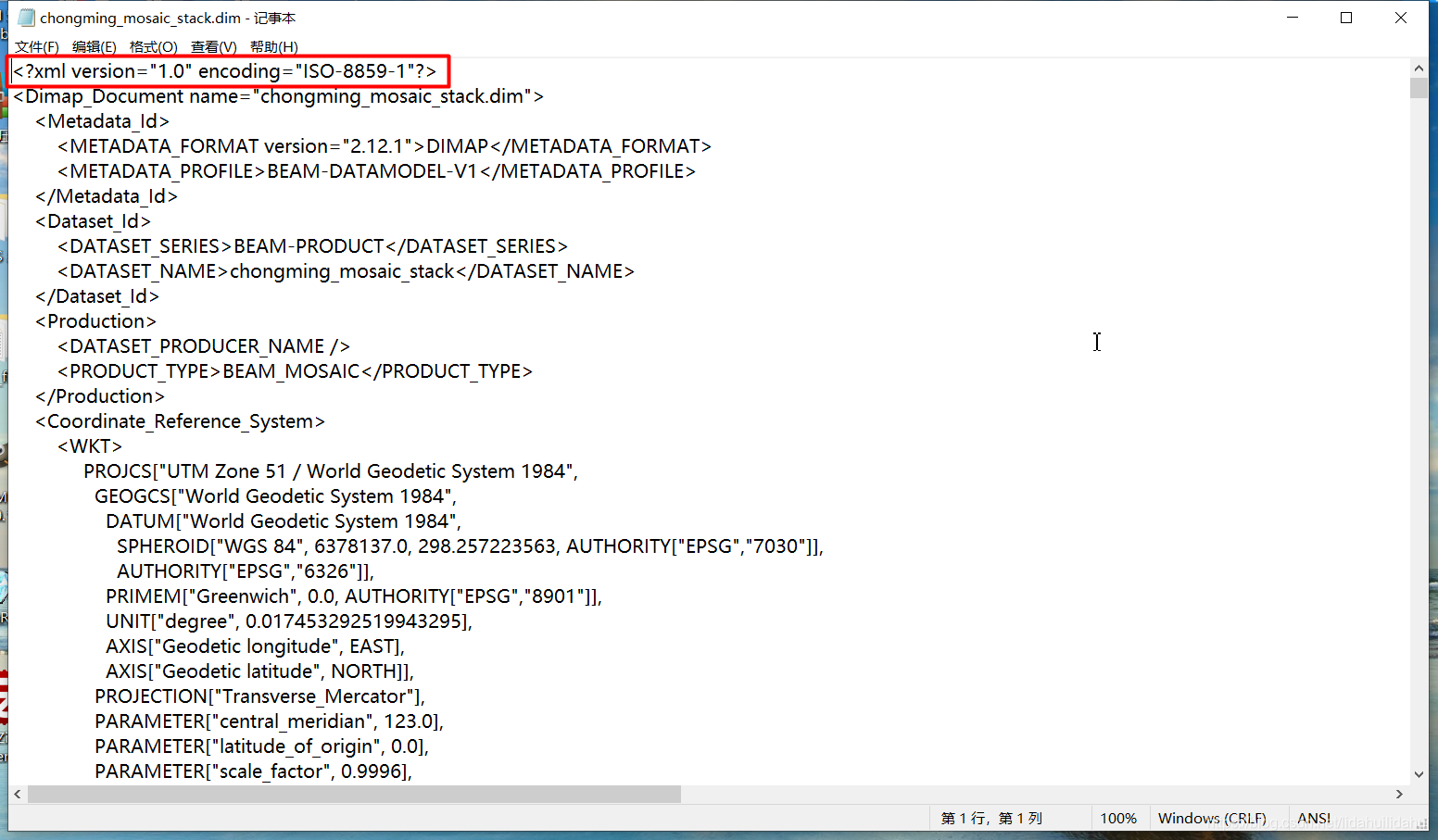Screen dimensions: 1438x840
Task: Open the 查看(V) menu
Action: click(x=214, y=47)
